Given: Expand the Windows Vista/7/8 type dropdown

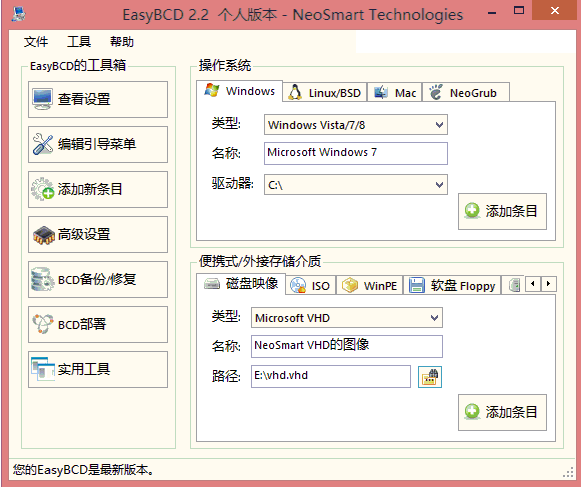Looking at the screenshot, I should (439, 125).
